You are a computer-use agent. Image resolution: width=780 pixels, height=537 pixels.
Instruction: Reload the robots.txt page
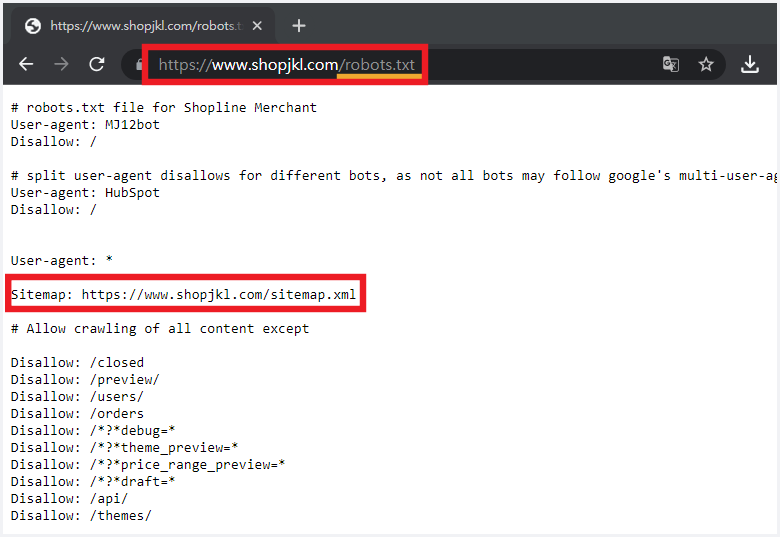pos(97,64)
